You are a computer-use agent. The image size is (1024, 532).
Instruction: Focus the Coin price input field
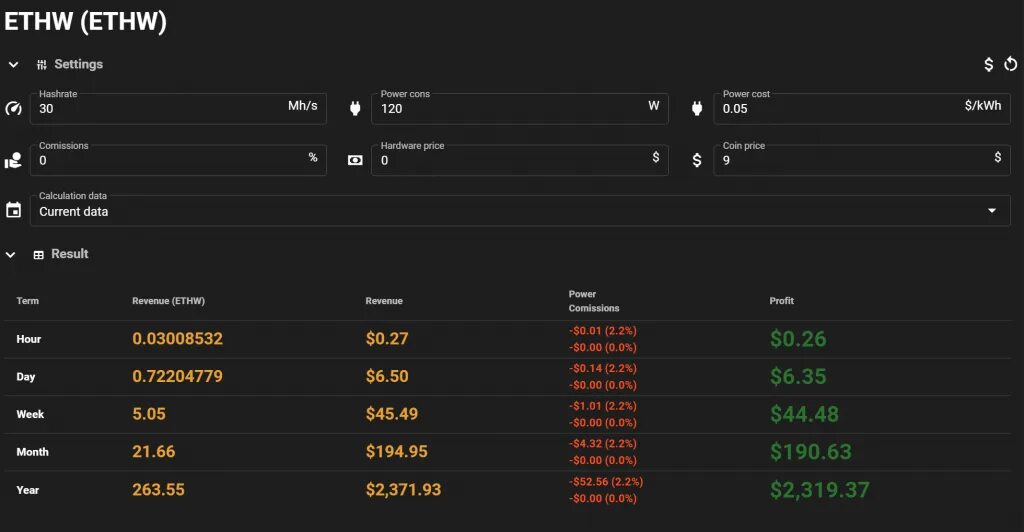point(862,160)
